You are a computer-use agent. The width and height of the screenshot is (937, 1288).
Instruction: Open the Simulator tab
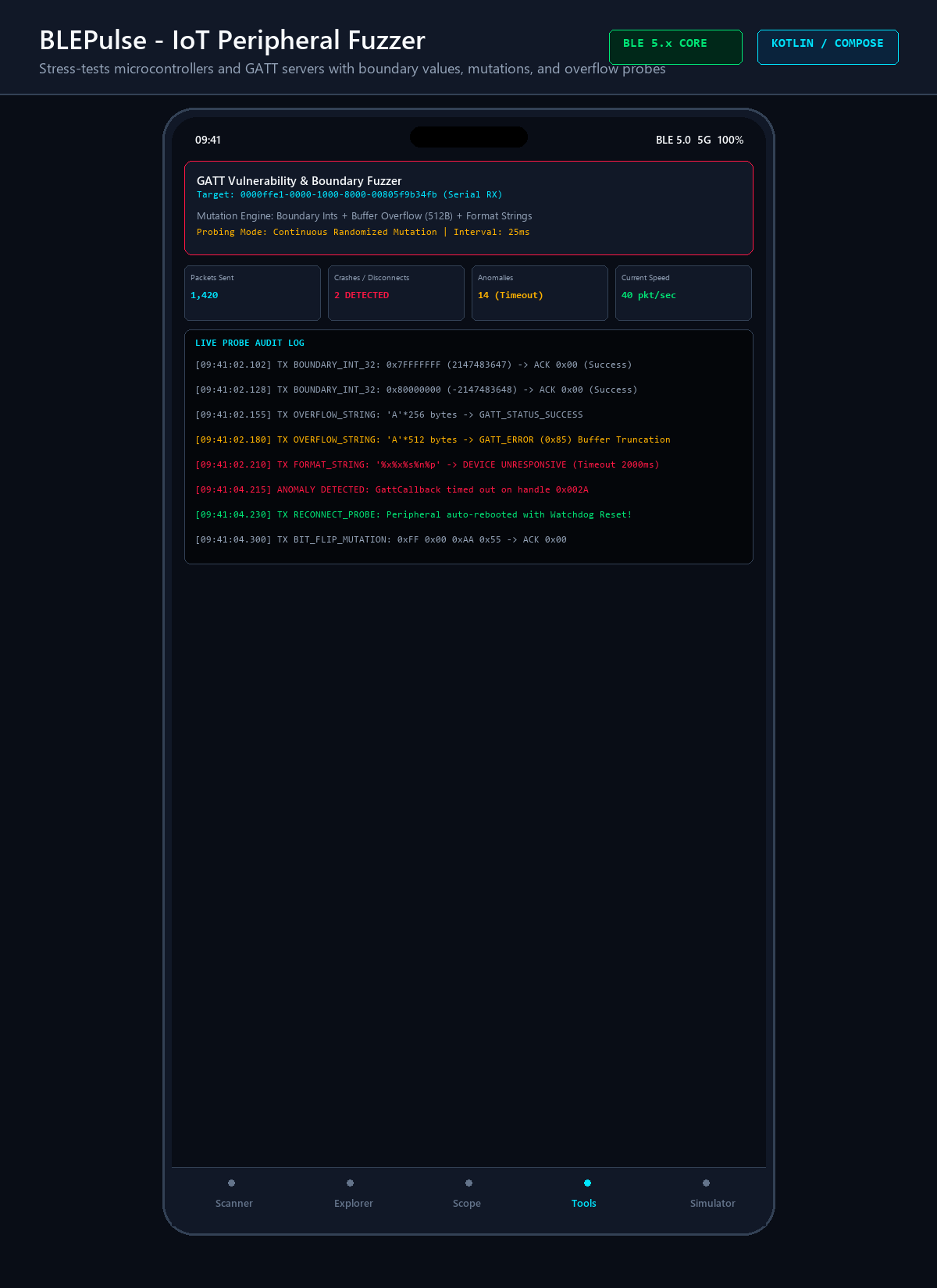tap(712, 1194)
